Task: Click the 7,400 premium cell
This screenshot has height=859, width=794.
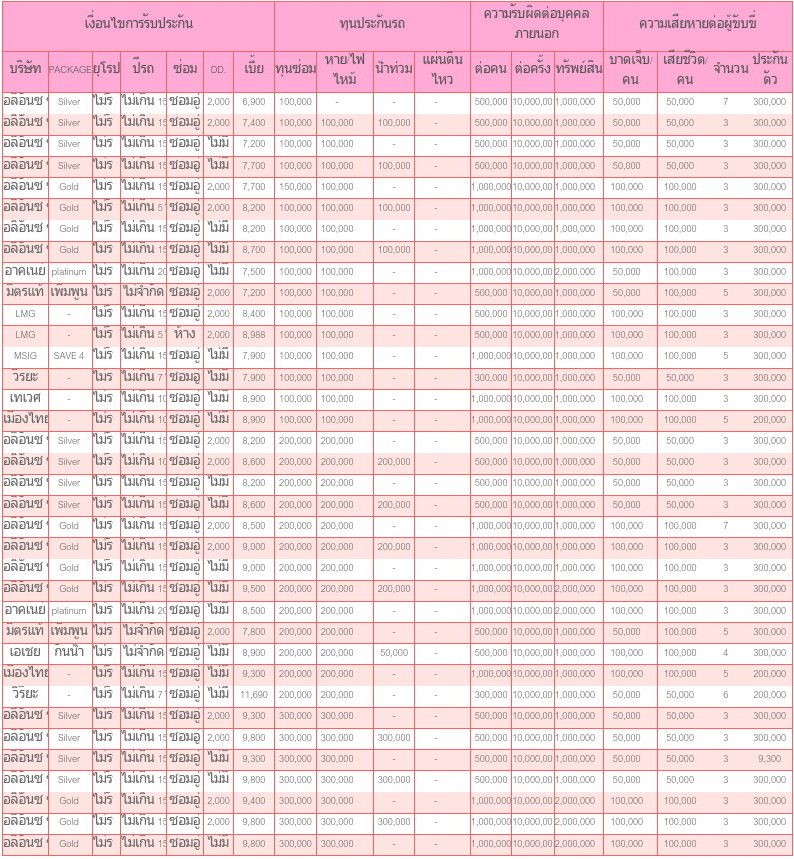Action: 253,123
